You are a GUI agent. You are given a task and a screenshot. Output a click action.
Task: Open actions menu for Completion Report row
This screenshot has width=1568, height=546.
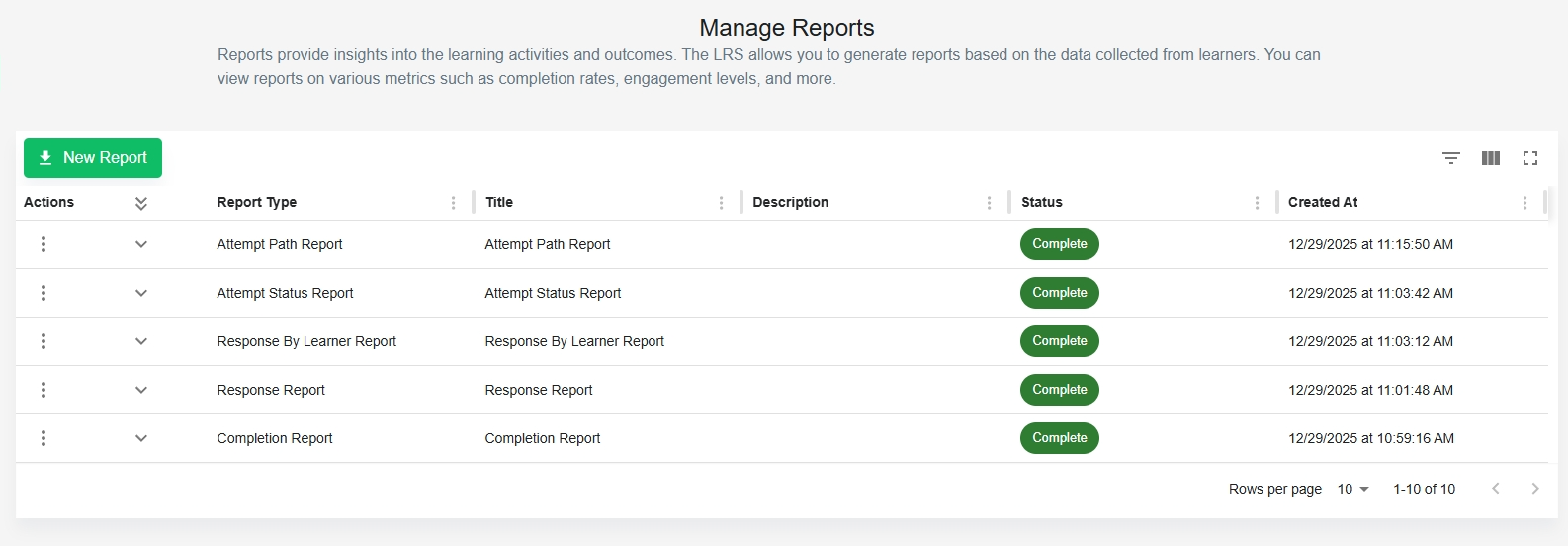44,438
